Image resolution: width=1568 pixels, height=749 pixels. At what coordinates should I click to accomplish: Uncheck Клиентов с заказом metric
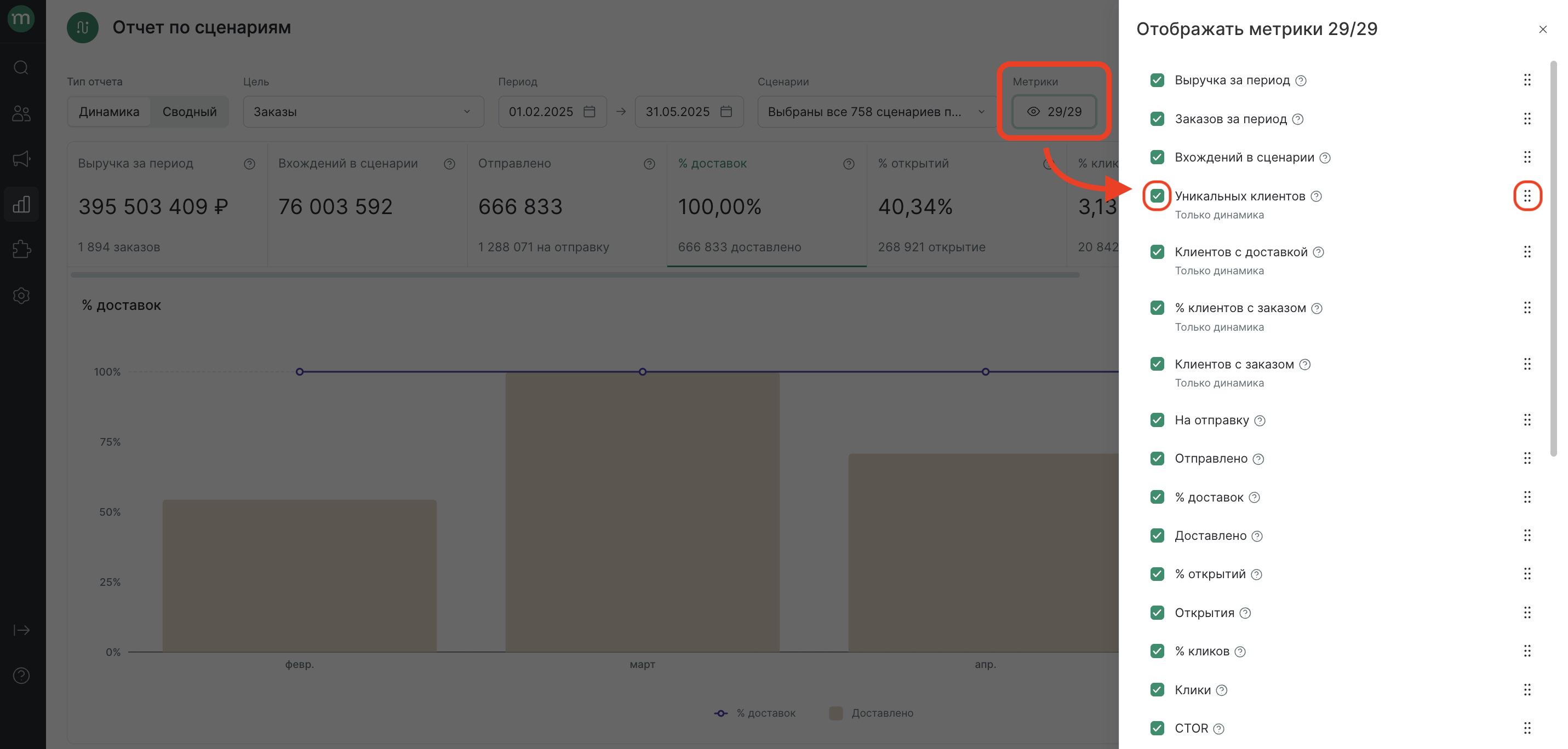(1157, 364)
